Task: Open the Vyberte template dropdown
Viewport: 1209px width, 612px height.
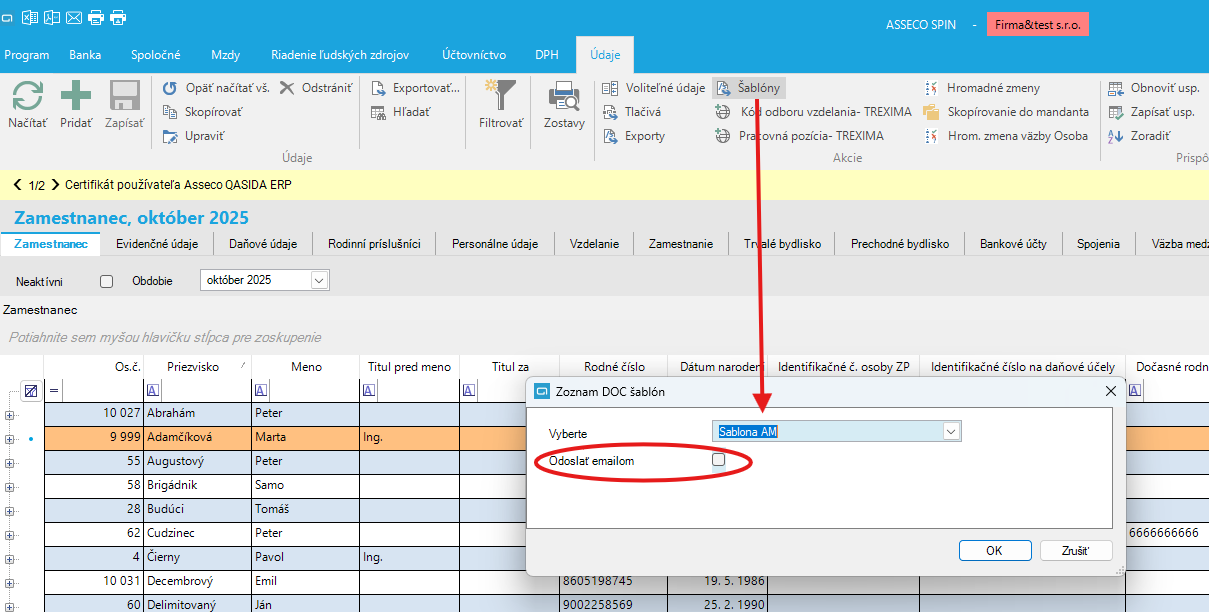Action: pyautogui.click(x=951, y=431)
